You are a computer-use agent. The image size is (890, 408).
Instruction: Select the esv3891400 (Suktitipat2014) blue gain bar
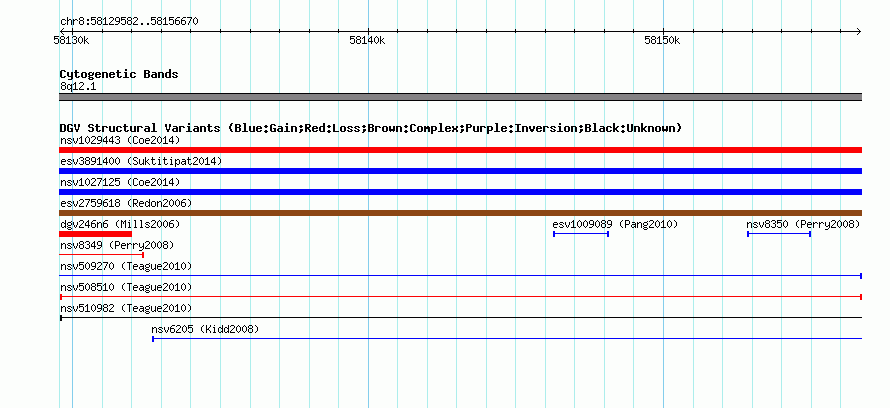point(460,171)
